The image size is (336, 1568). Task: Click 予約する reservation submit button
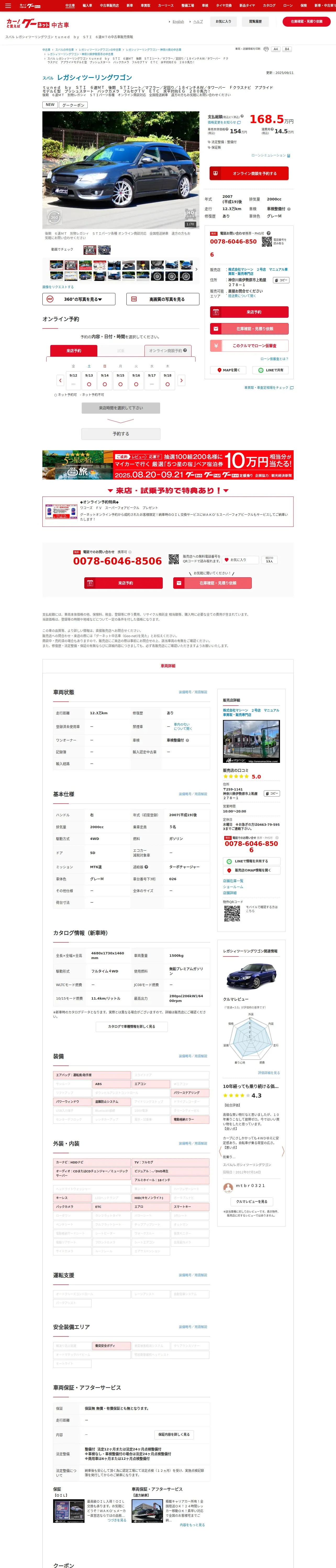tap(121, 434)
